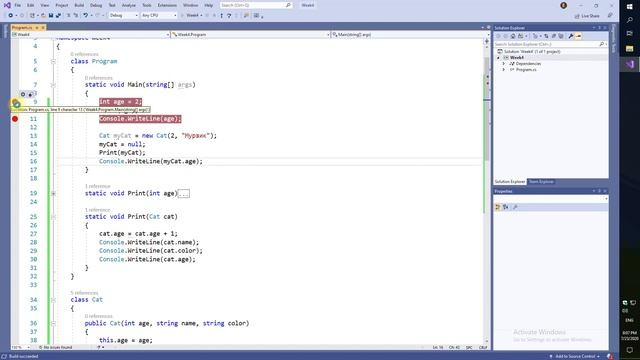Toggle the breakpoint on line 9
Viewport: 640px width, 360px height.
coord(15,102)
